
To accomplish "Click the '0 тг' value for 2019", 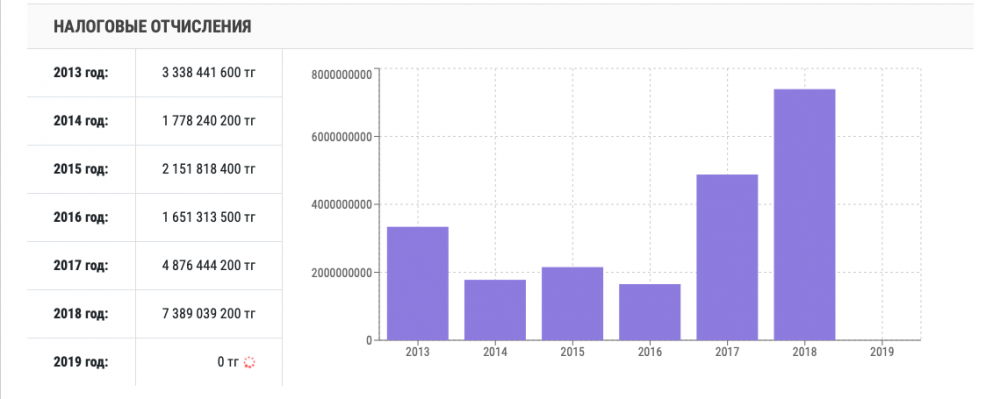I will click(x=228, y=363).
